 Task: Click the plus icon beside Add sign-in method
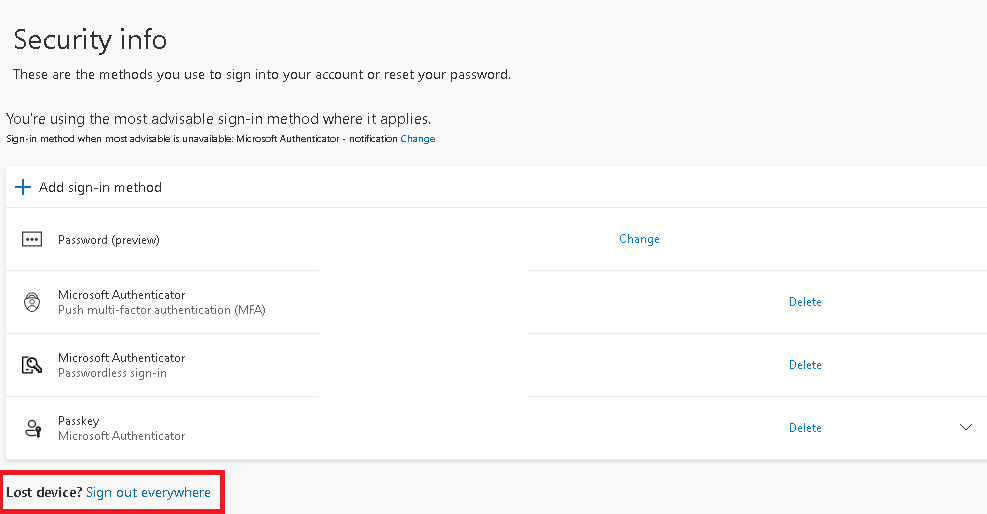click(x=23, y=187)
